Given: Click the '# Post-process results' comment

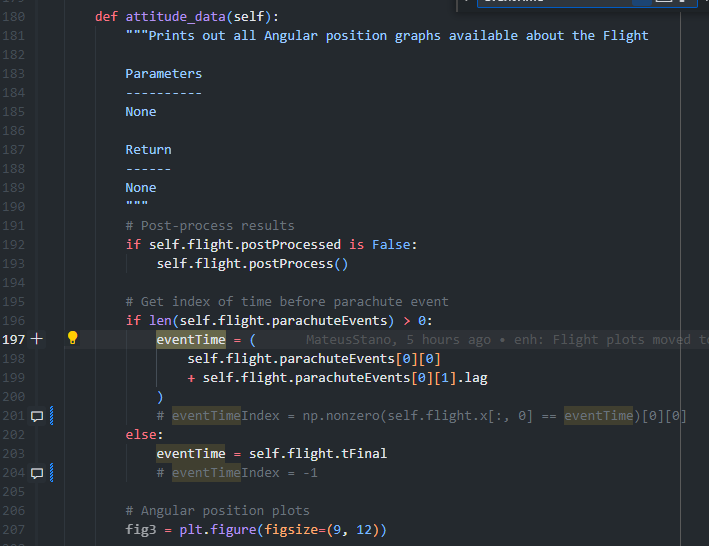Looking at the screenshot, I should coord(210,226).
